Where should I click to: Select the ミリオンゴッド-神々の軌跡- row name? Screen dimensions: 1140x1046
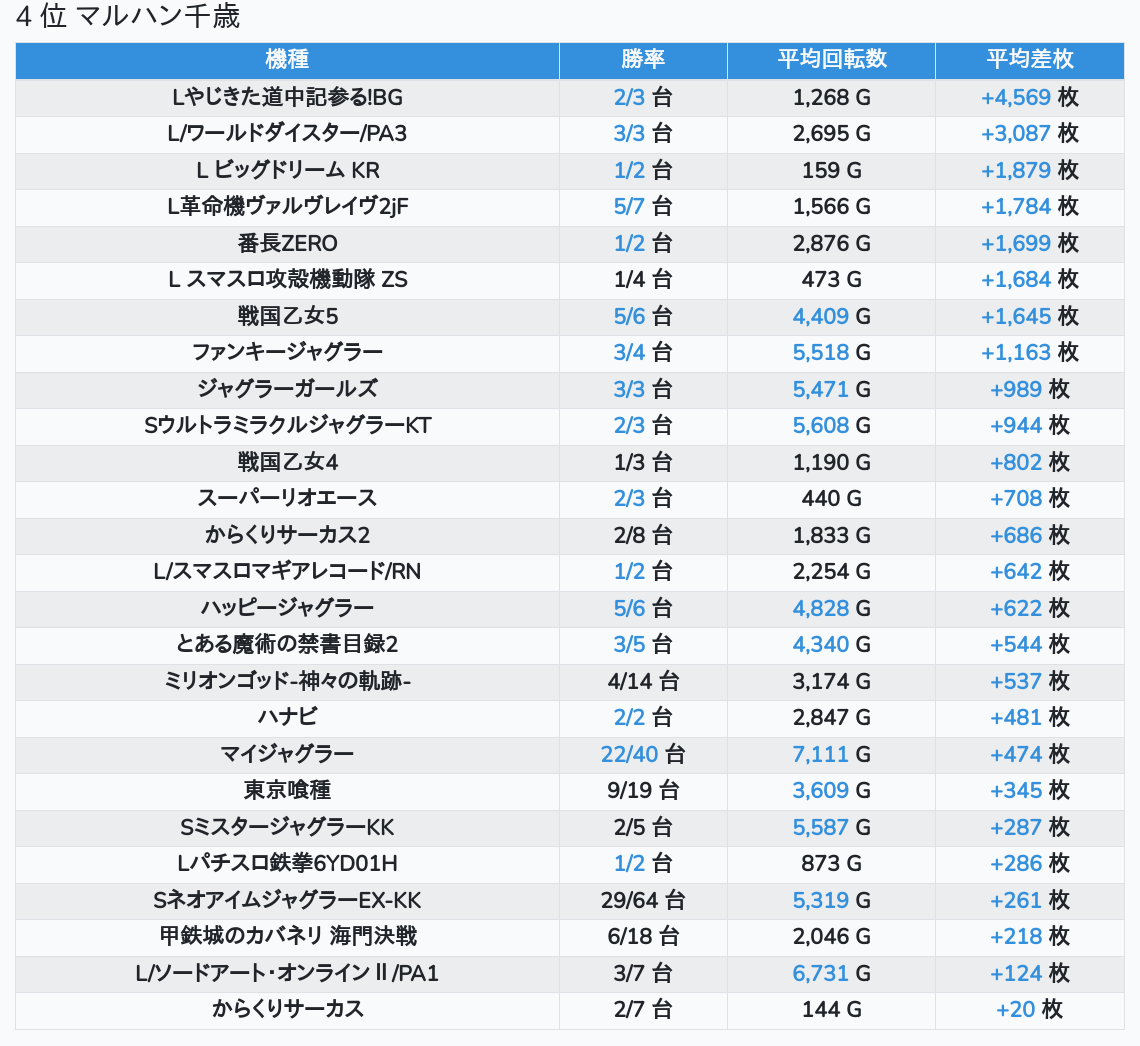click(287, 681)
